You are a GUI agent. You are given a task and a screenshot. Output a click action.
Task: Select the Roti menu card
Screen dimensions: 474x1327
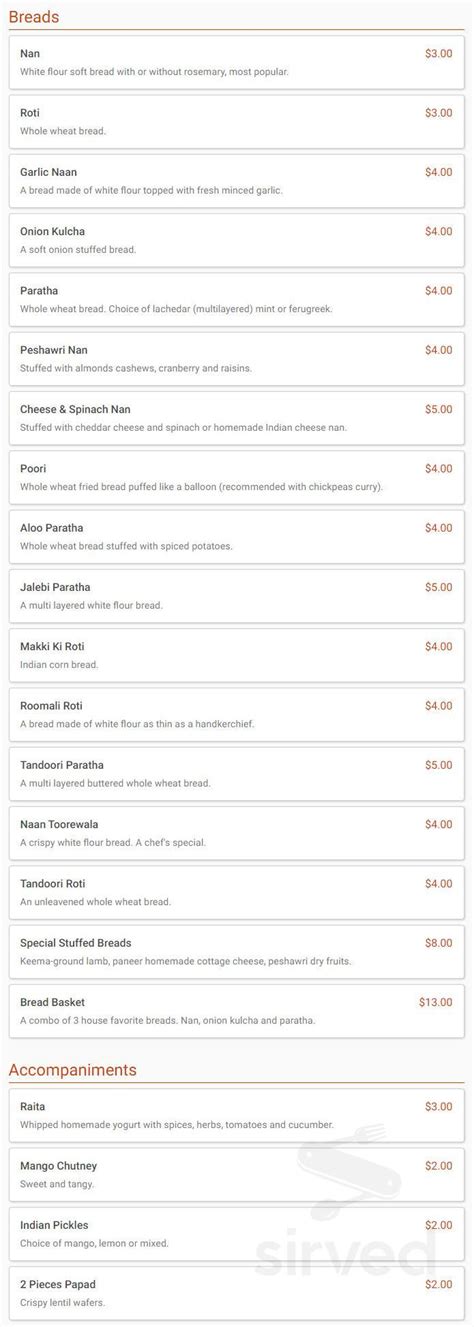click(236, 121)
